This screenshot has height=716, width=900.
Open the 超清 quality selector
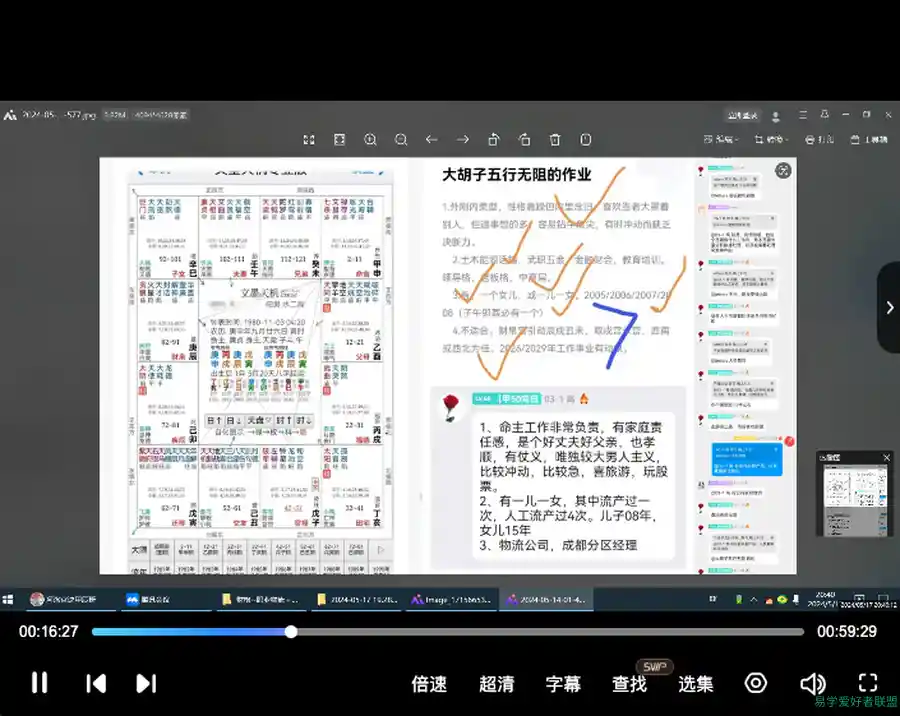[x=496, y=684]
